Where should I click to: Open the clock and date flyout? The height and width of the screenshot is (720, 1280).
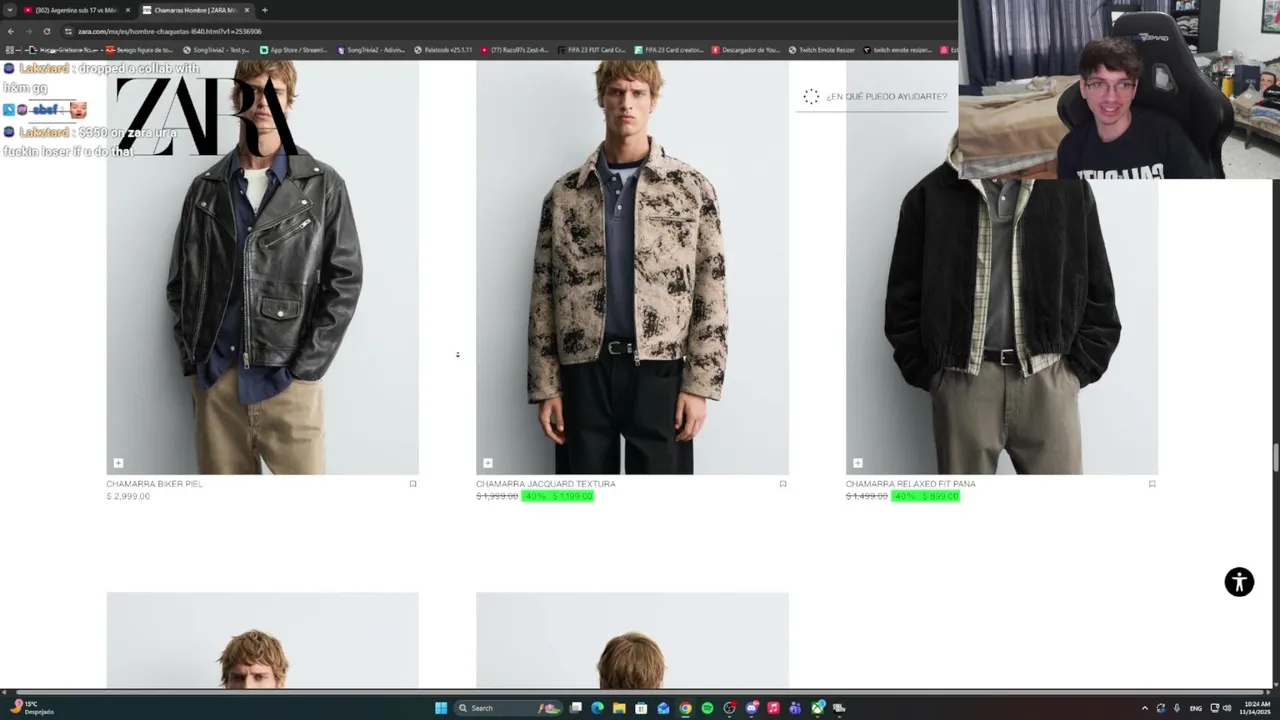coord(1255,708)
